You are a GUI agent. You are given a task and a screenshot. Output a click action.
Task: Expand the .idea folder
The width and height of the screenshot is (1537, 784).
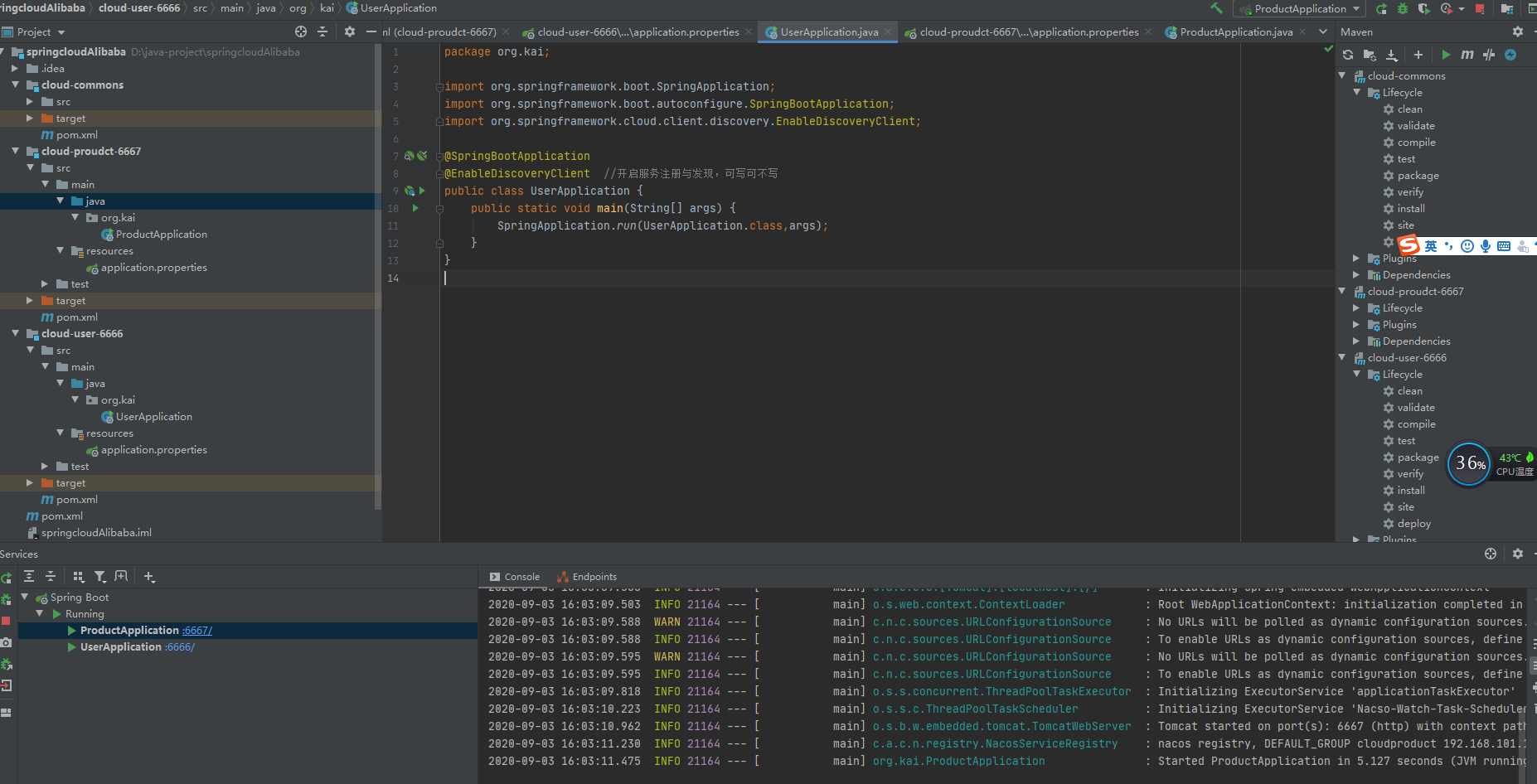(x=15, y=68)
